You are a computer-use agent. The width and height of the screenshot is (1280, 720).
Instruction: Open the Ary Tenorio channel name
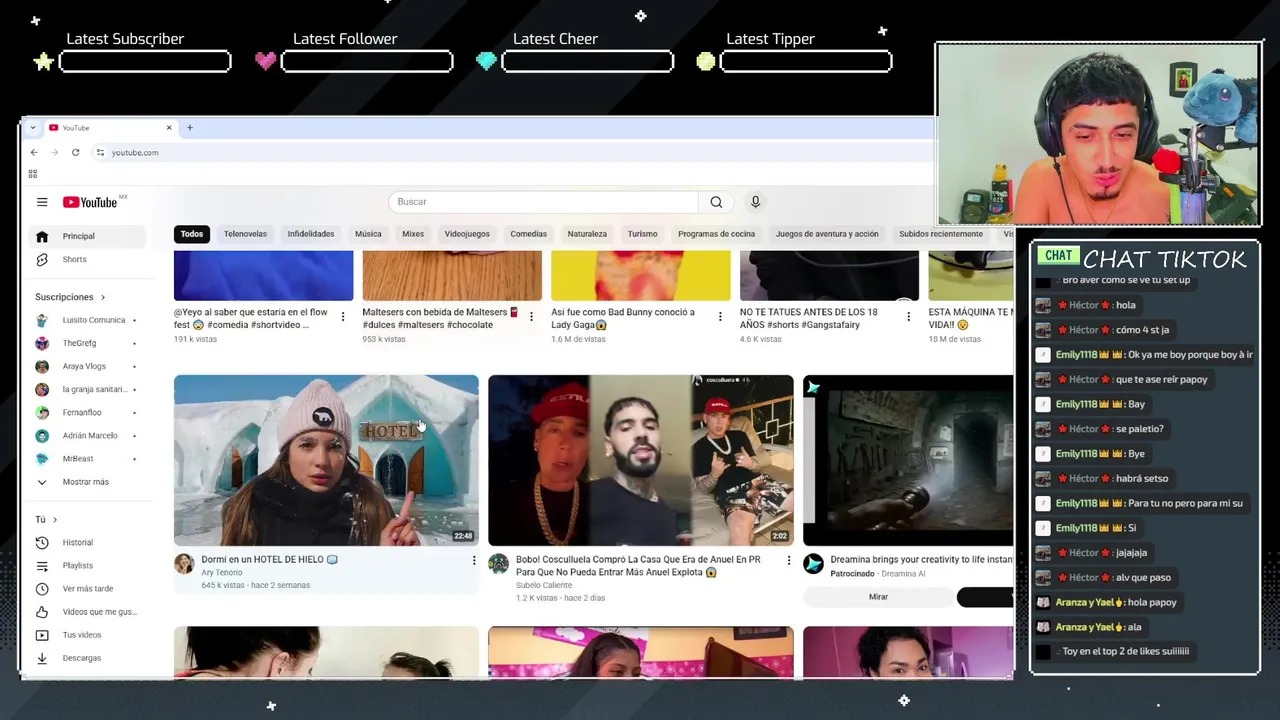[222, 573]
